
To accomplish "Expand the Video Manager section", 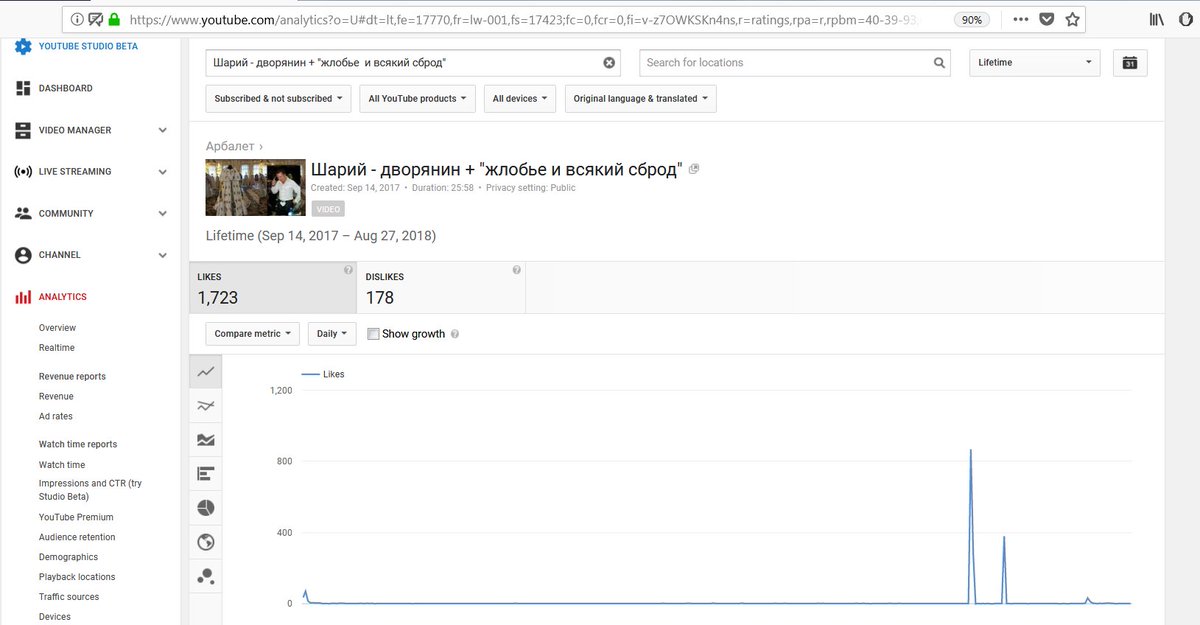I will (x=162, y=130).
